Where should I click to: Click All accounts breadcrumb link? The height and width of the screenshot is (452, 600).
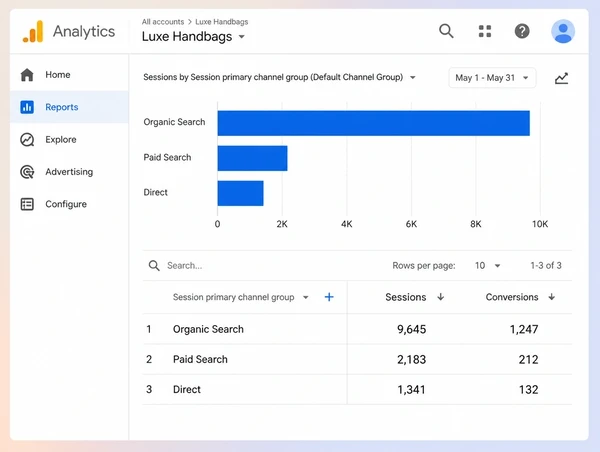tap(163, 22)
